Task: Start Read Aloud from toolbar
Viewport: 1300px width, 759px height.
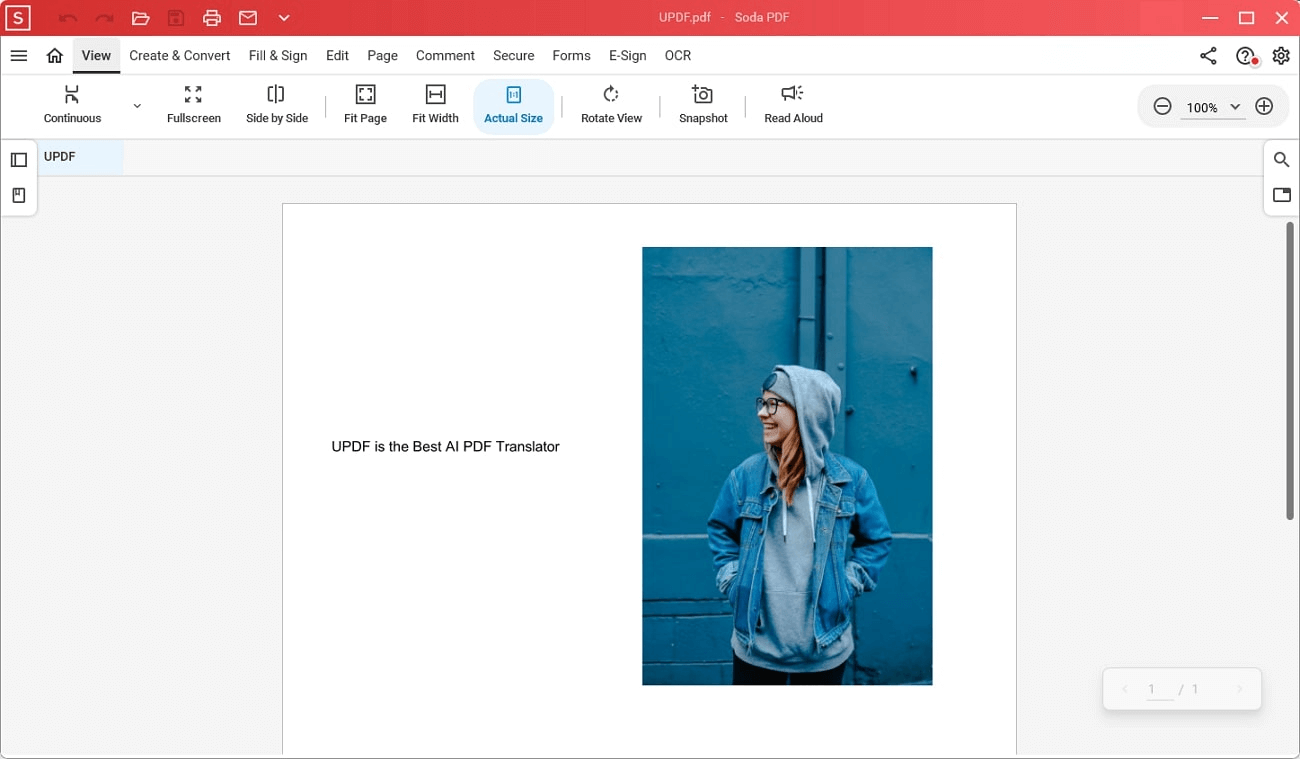Action: 793,104
